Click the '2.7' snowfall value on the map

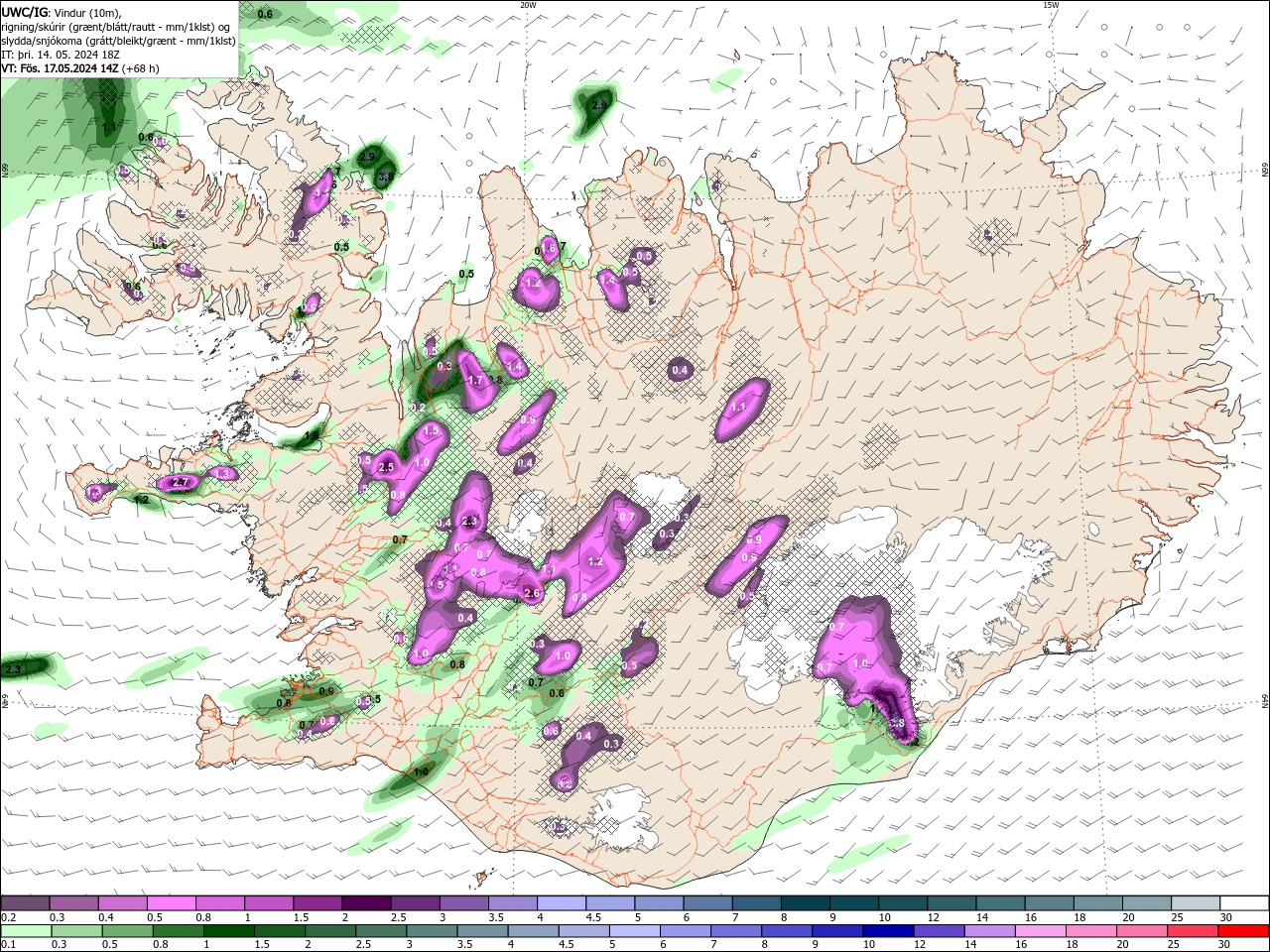coord(180,483)
